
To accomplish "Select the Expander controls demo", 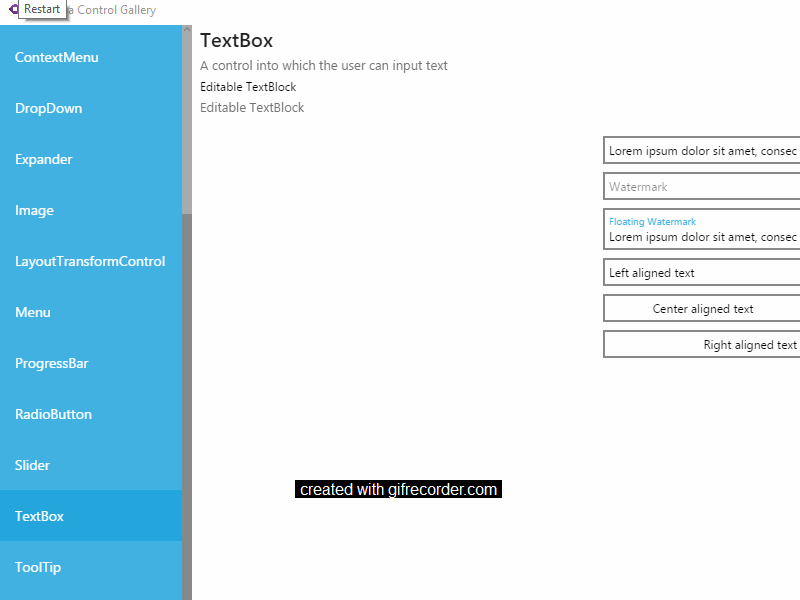I will coord(44,159).
